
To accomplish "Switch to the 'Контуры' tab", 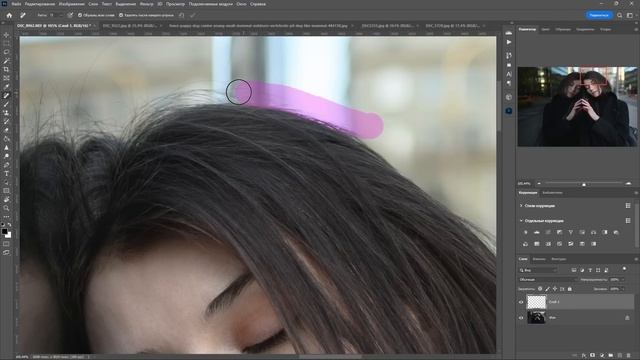I will click(559, 259).
